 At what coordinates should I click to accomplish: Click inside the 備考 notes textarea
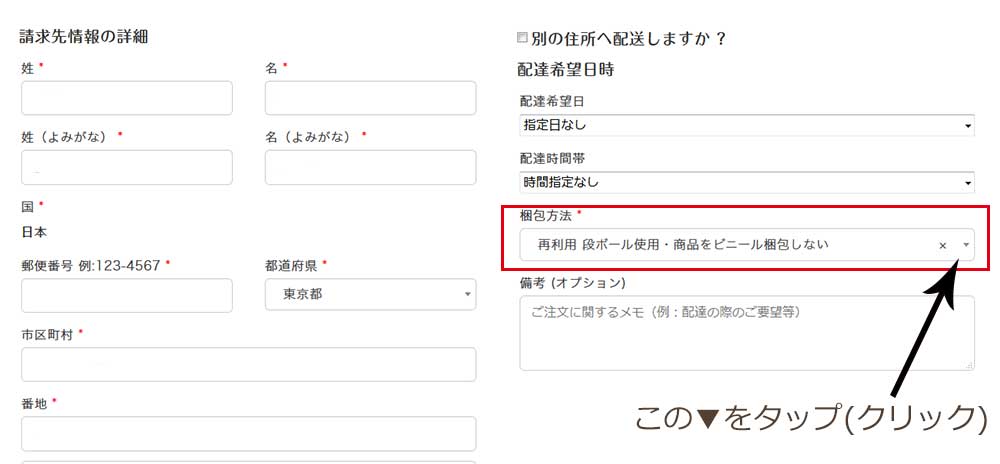point(745,334)
